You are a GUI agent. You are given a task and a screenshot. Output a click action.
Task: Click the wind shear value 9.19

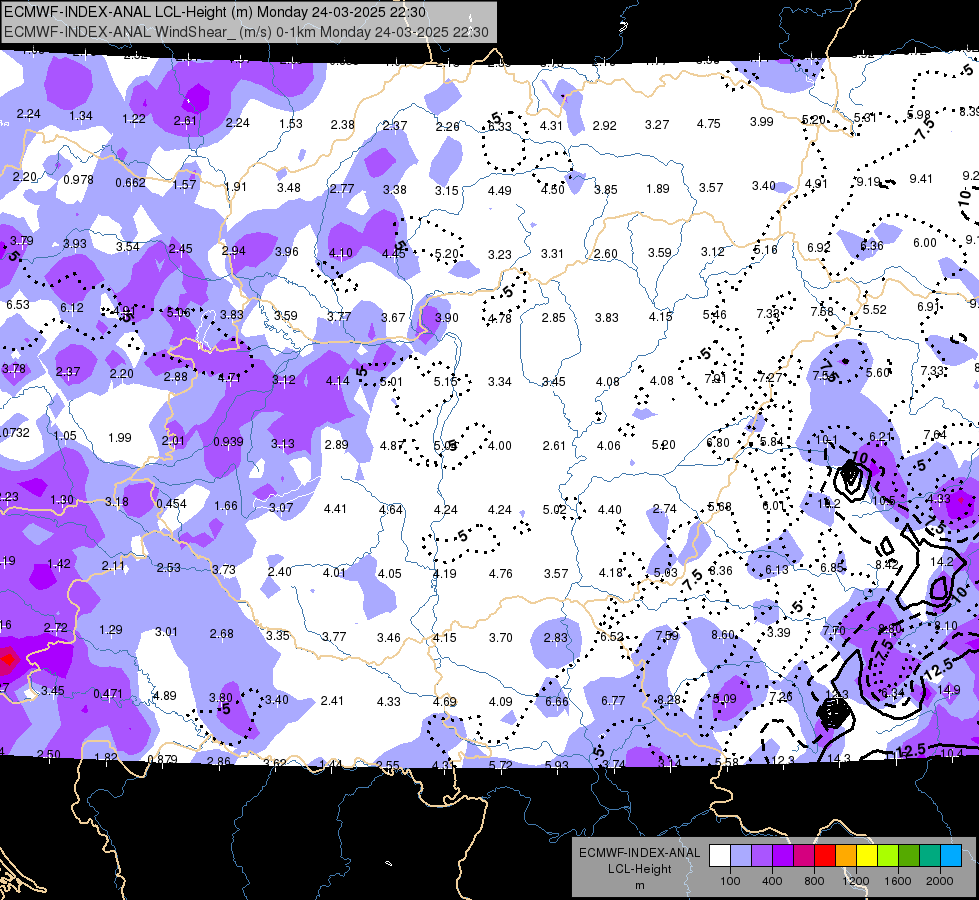pyautogui.click(x=868, y=182)
